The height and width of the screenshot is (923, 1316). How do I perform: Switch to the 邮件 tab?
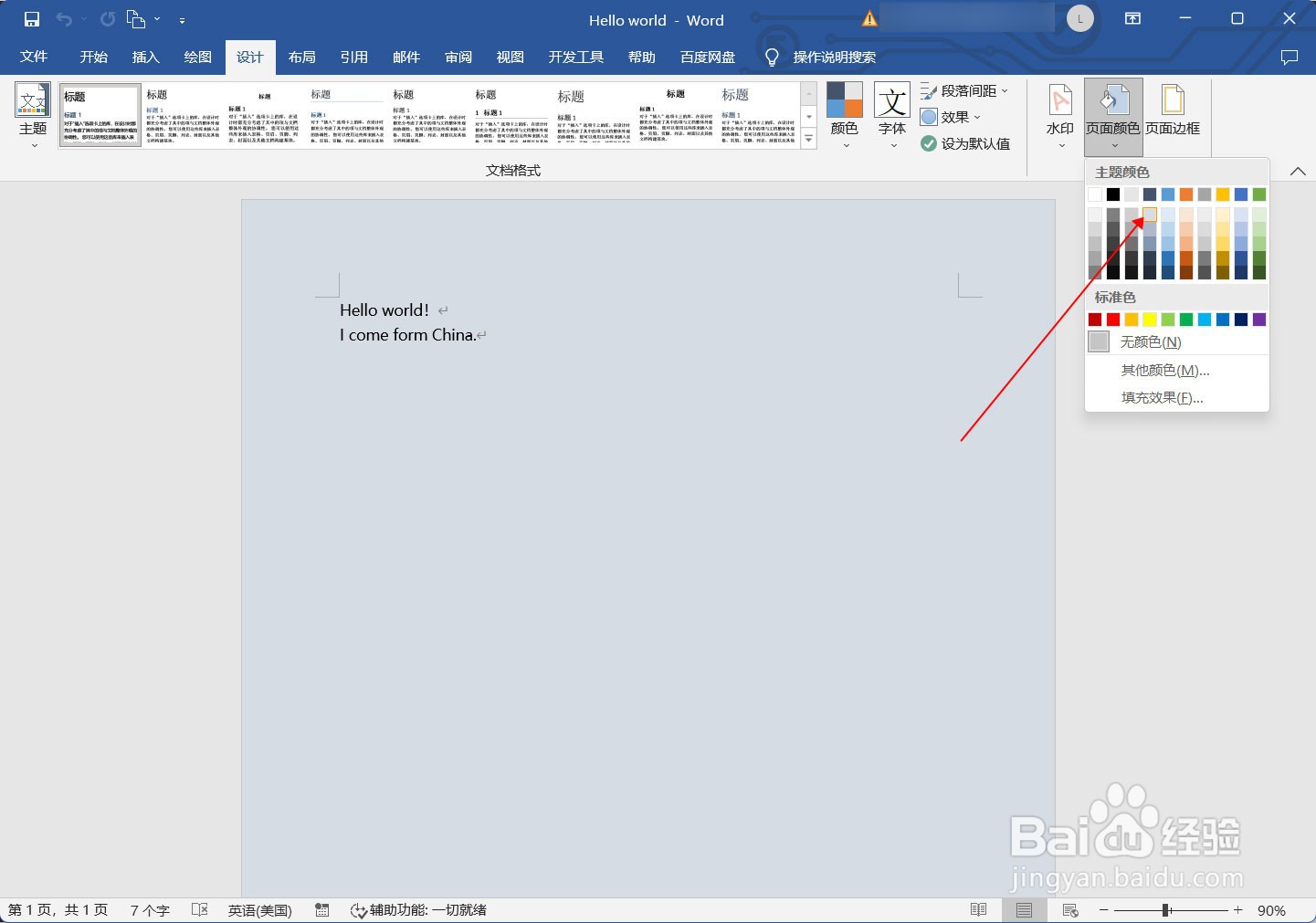pyautogui.click(x=405, y=57)
